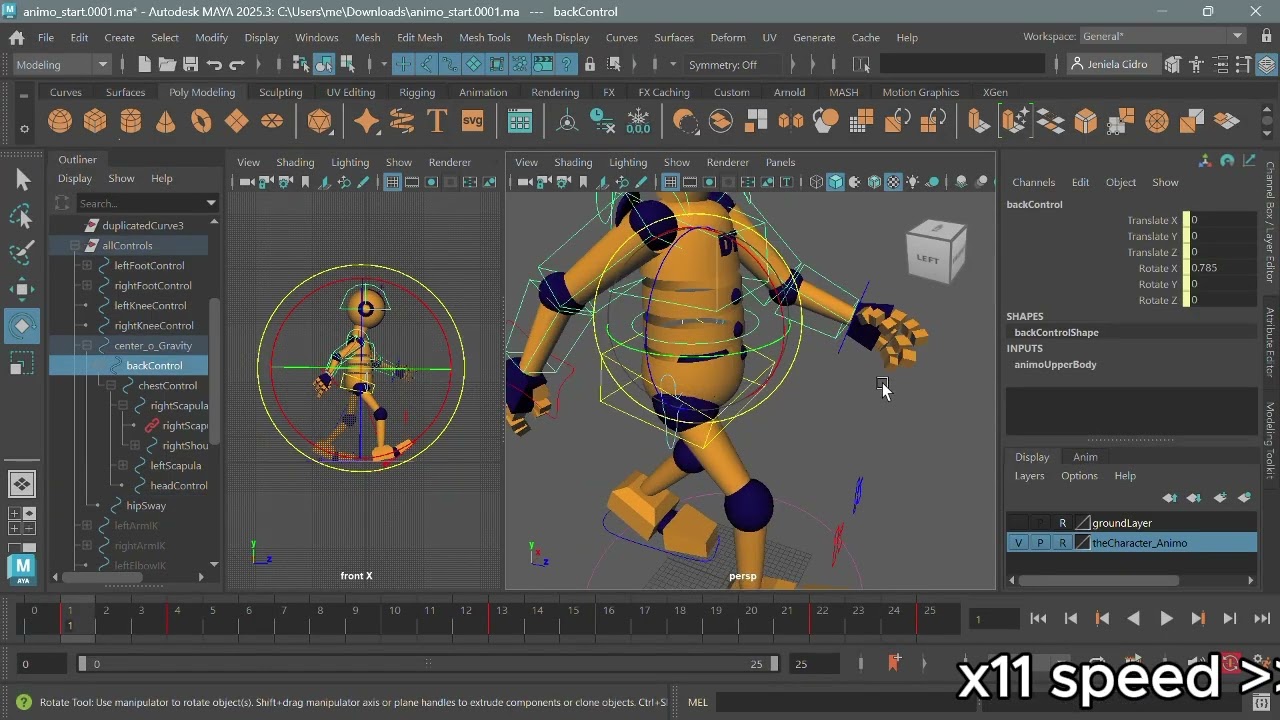
Task: Step to the previous key
Action: tap(1102, 619)
